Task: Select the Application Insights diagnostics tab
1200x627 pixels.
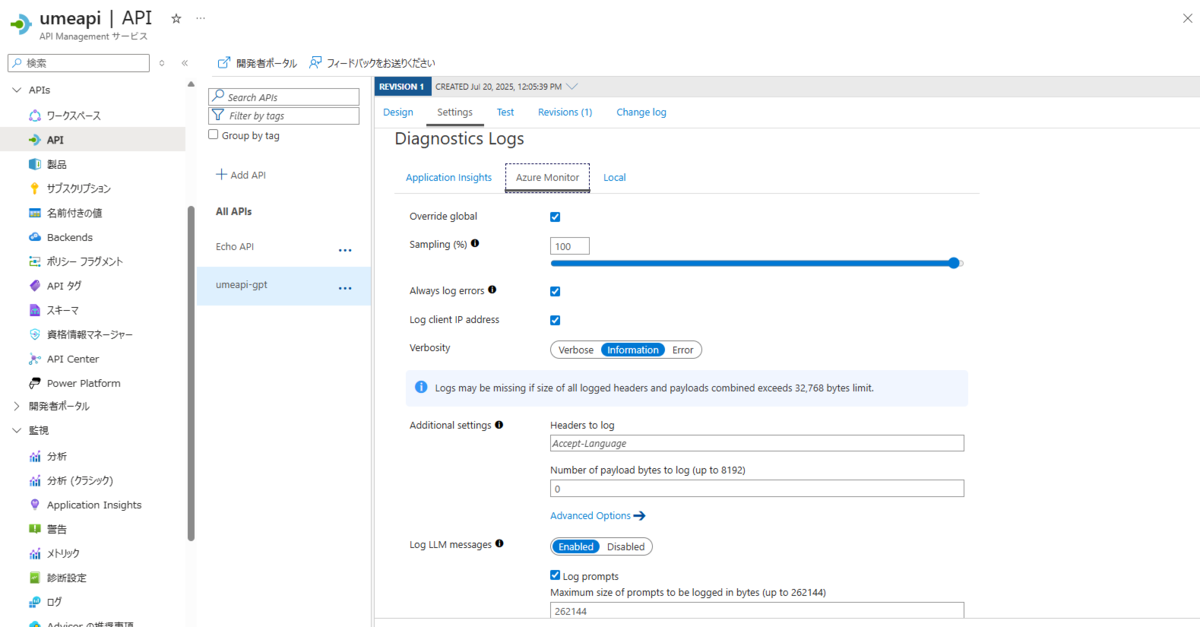Action: click(449, 177)
